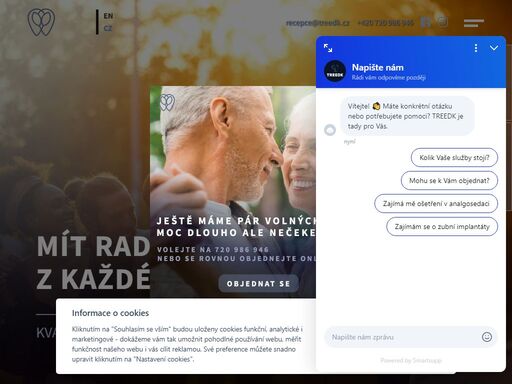Switch site language to CZ
Image resolution: width=512 pixels, height=384 pixels.
(x=108, y=29)
